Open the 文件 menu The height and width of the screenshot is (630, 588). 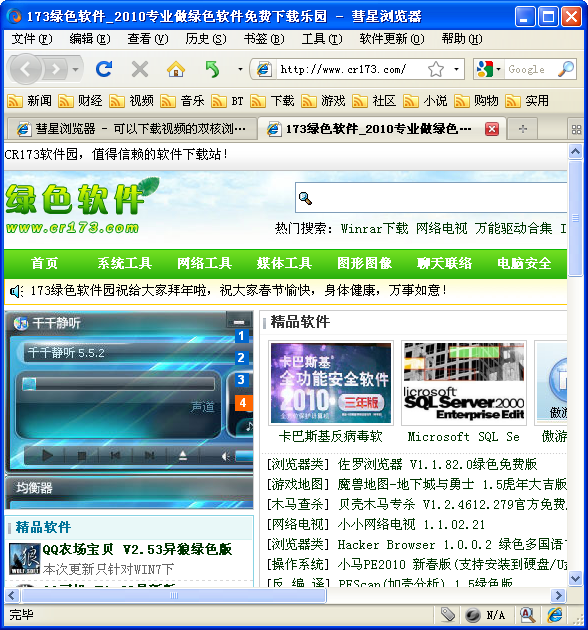coord(32,39)
